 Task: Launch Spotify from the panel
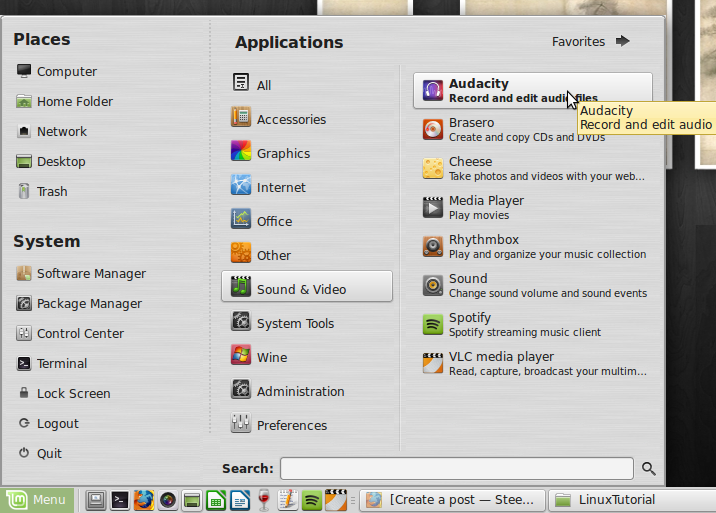pos(312,500)
